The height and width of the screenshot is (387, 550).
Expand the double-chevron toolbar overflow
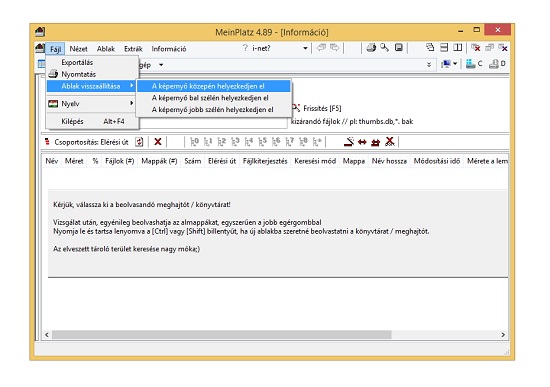pos(429,65)
